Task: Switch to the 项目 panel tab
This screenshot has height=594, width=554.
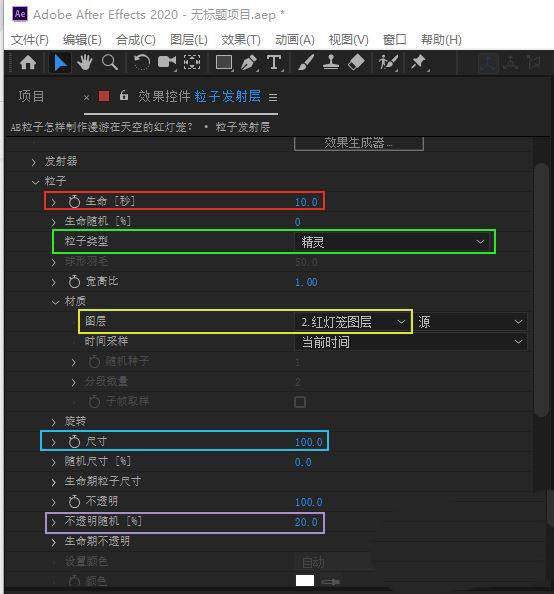Action: click(x=31, y=96)
